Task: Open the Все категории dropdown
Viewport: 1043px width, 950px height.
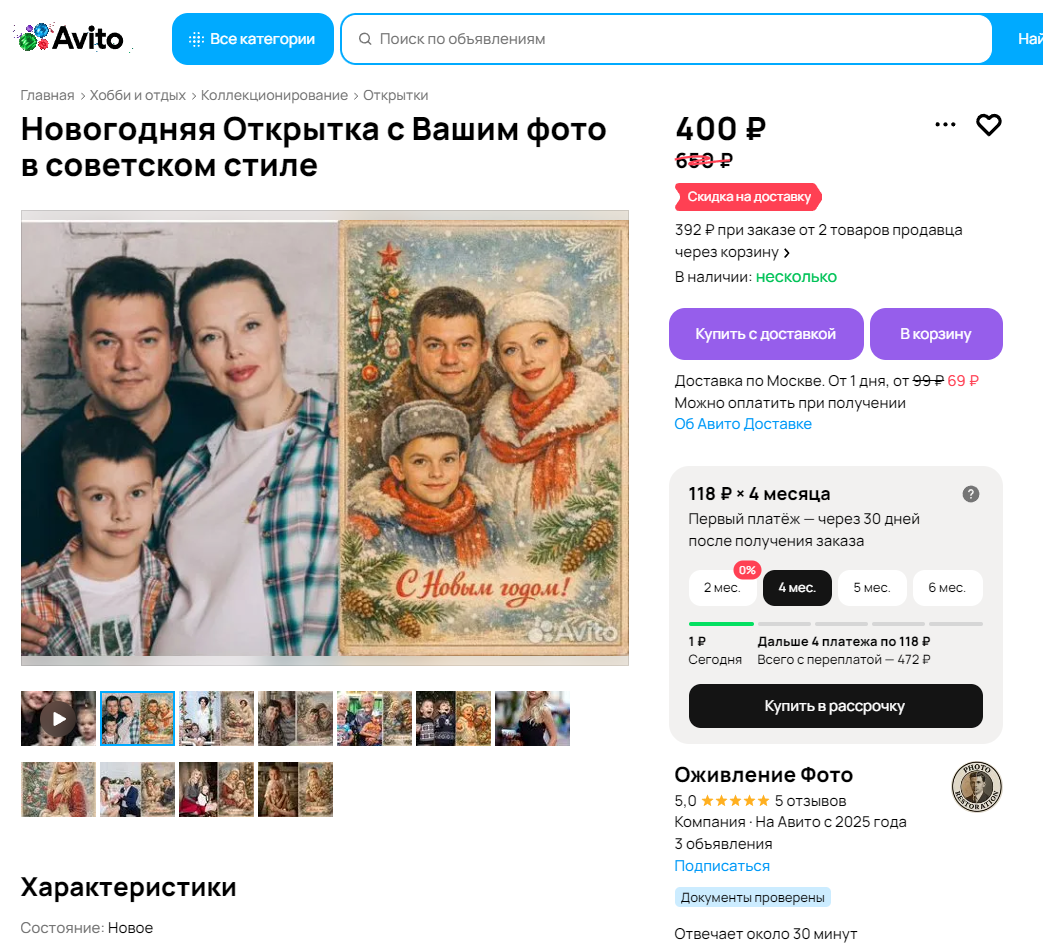Action: point(253,39)
